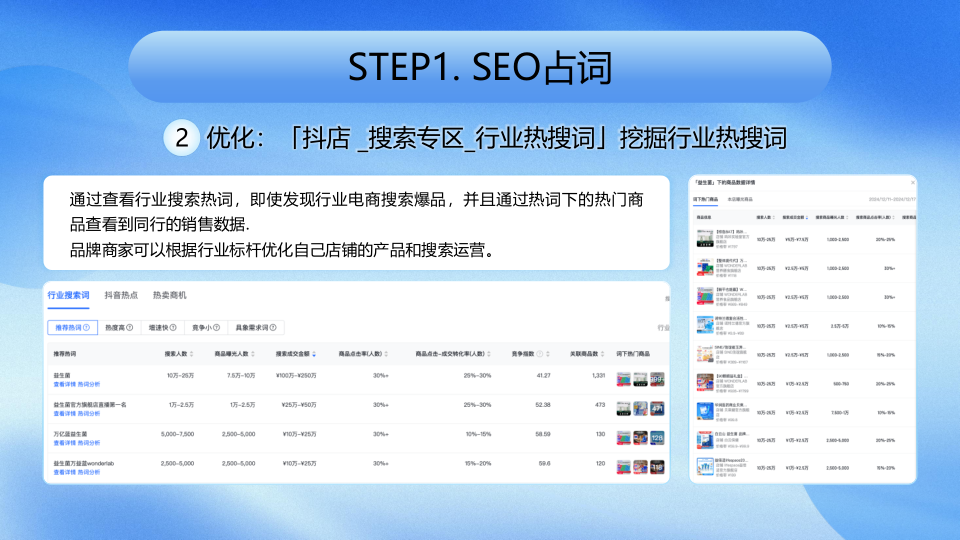
Task: Click the slide subtitle about 行业热搜词
Action: pos(497,138)
